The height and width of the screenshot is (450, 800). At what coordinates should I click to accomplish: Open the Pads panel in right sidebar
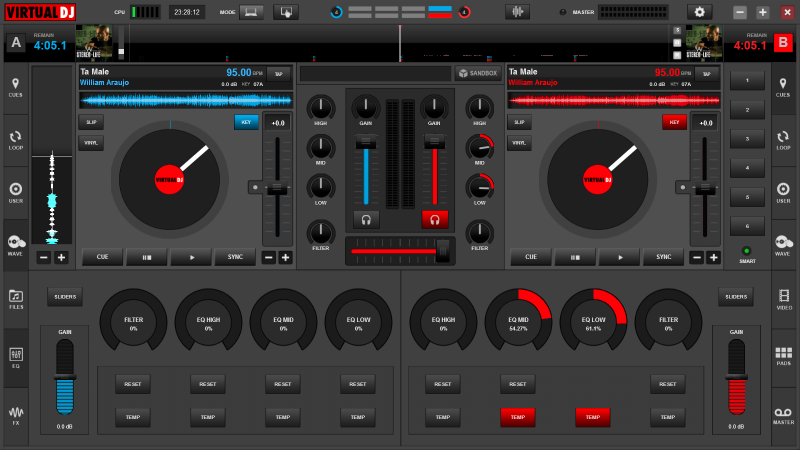point(783,355)
